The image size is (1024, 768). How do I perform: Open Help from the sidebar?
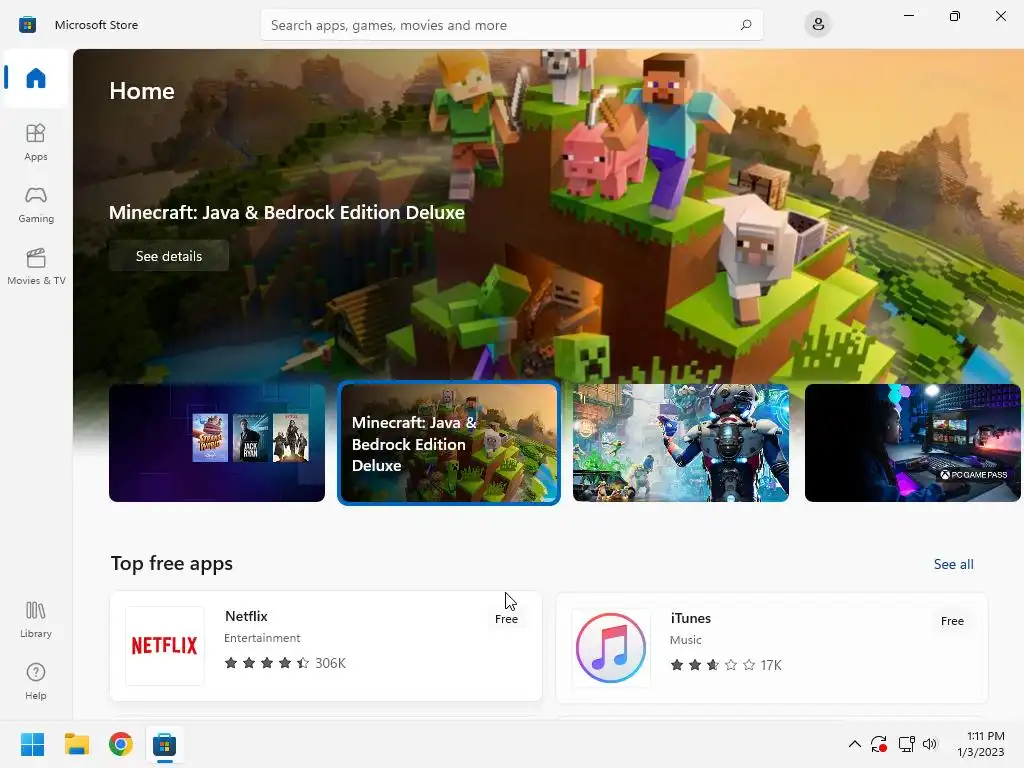coord(36,682)
